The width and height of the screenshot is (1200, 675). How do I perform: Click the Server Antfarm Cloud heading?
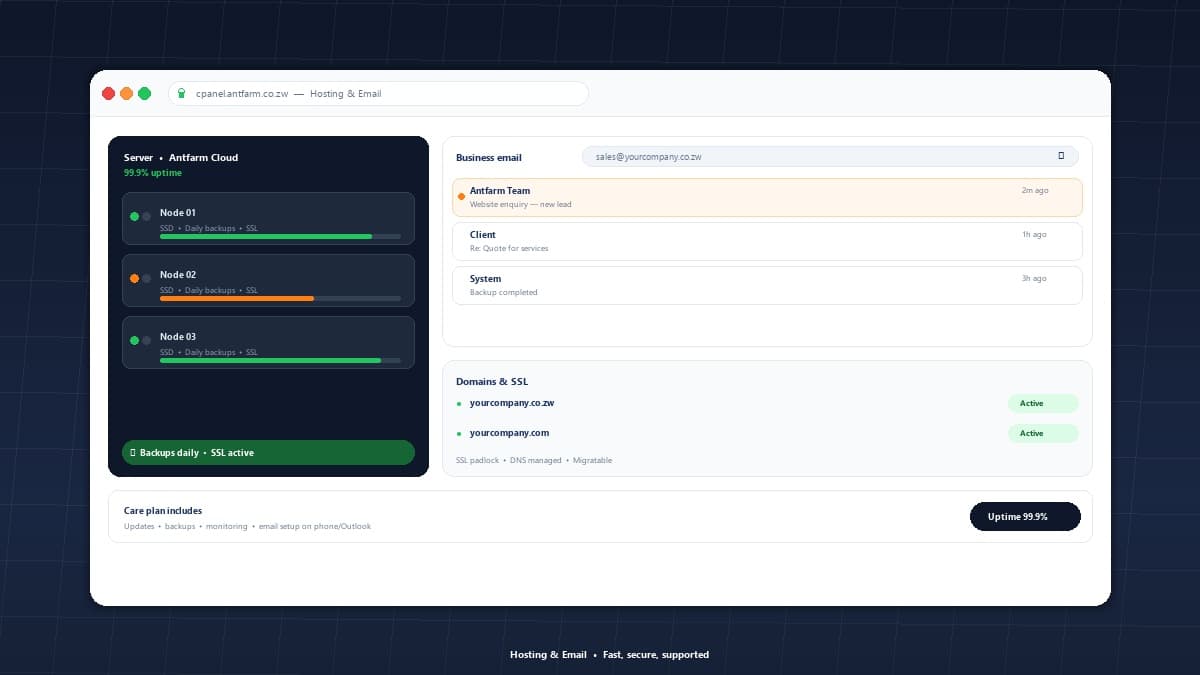pyautogui.click(x=181, y=158)
